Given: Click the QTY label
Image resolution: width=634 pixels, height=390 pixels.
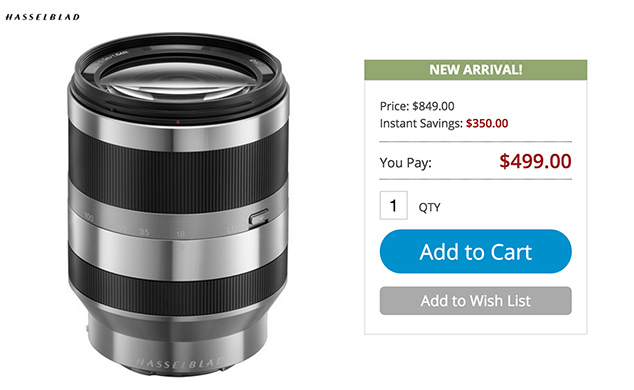Looking at the screenshot, I should click(429, 207).
